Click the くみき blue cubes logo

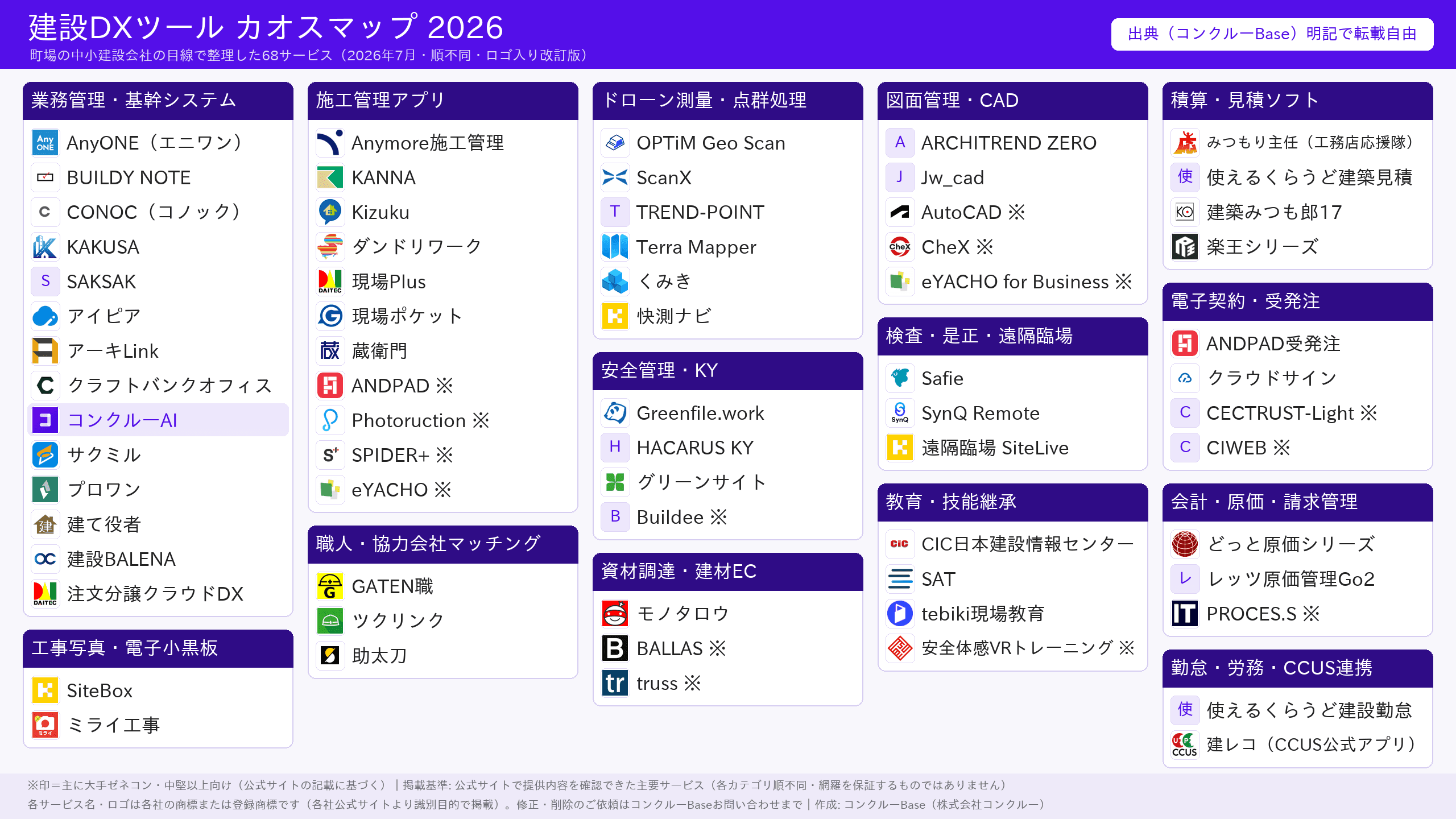pos(615,282)
